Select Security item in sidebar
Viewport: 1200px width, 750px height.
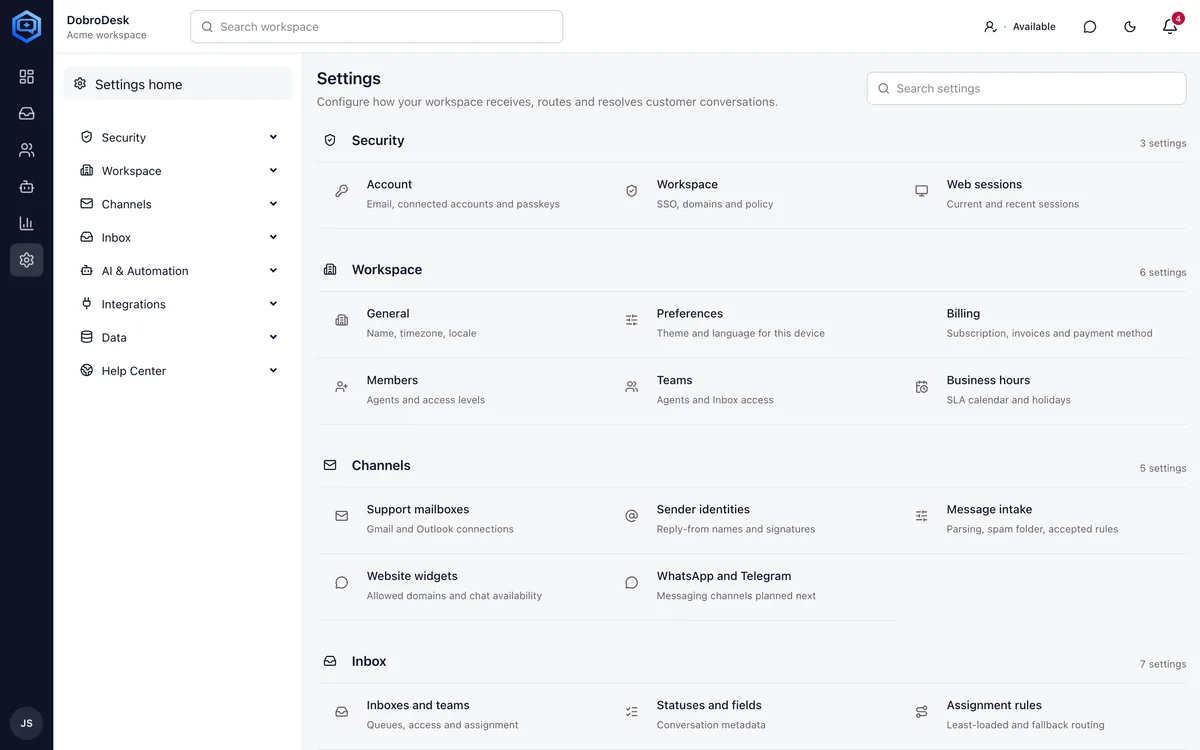click(x=178, y=137)
